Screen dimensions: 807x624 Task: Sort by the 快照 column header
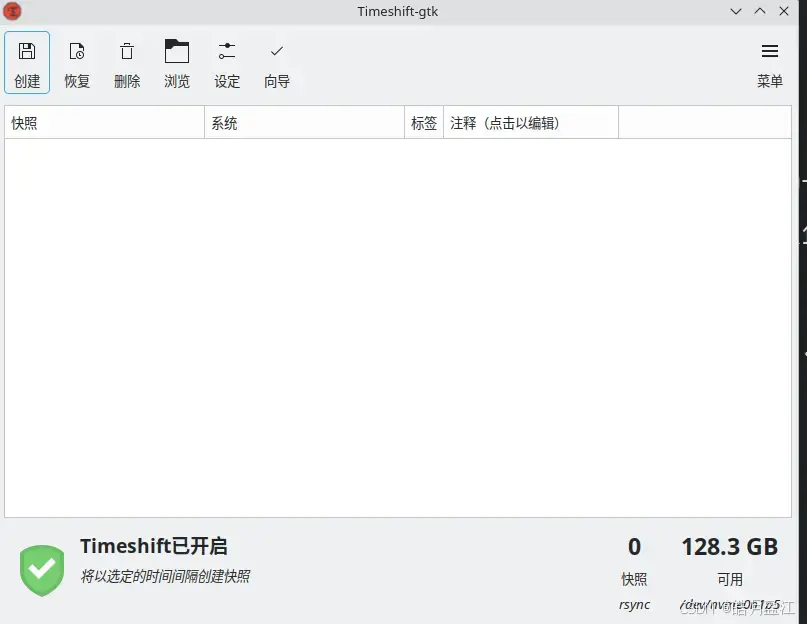click(x=104, y=123)
